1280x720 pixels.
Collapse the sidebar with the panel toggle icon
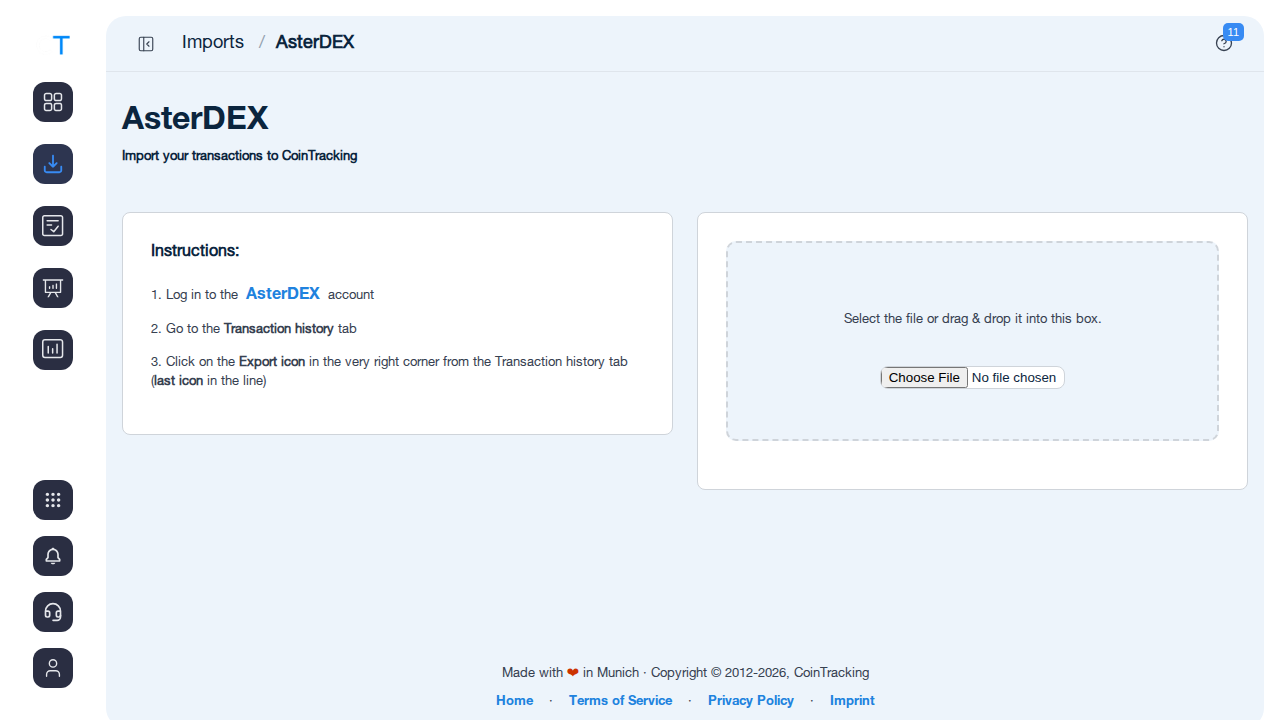146,43
